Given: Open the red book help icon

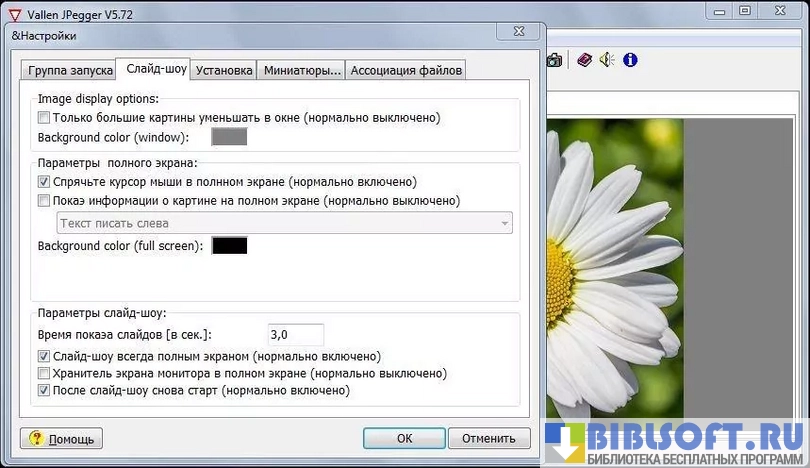Looking at the screenshot, I should coord(583,60).
